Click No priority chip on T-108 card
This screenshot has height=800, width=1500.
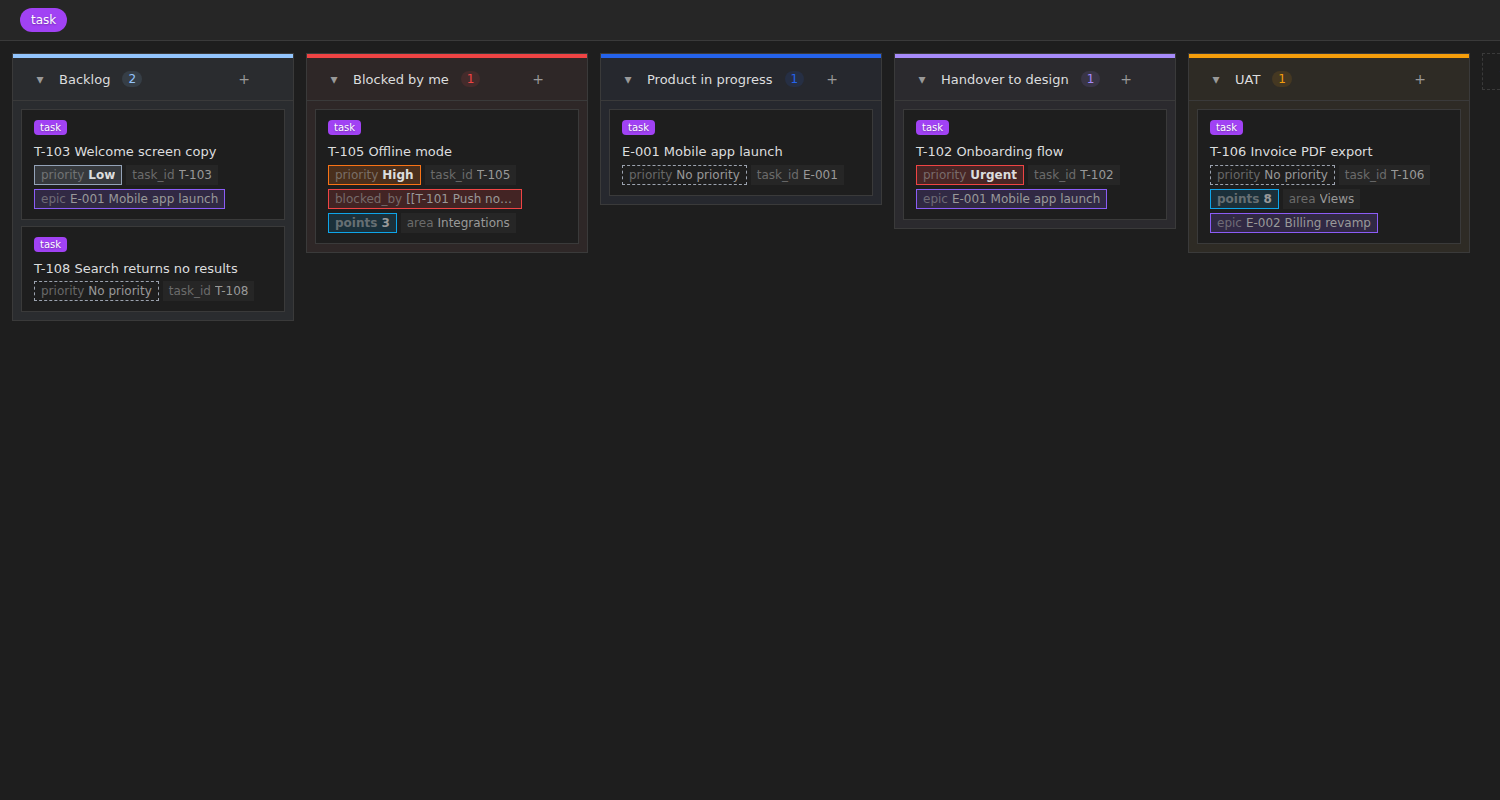pos(96,292)
